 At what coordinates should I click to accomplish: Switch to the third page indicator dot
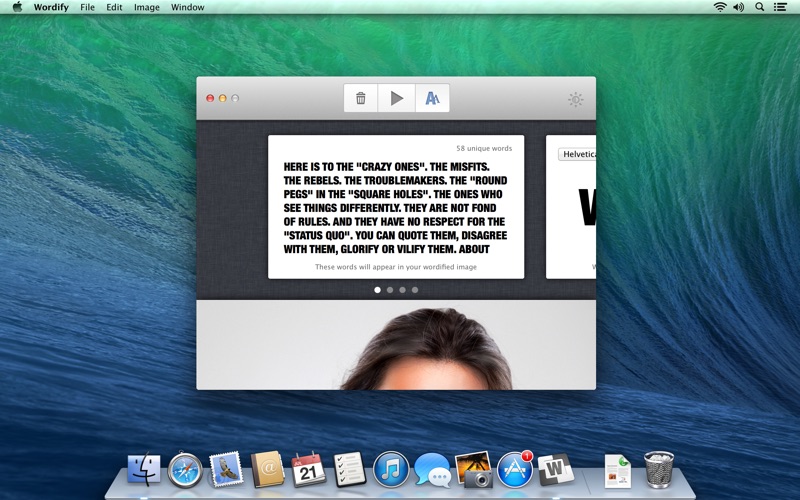coord(403,290)
